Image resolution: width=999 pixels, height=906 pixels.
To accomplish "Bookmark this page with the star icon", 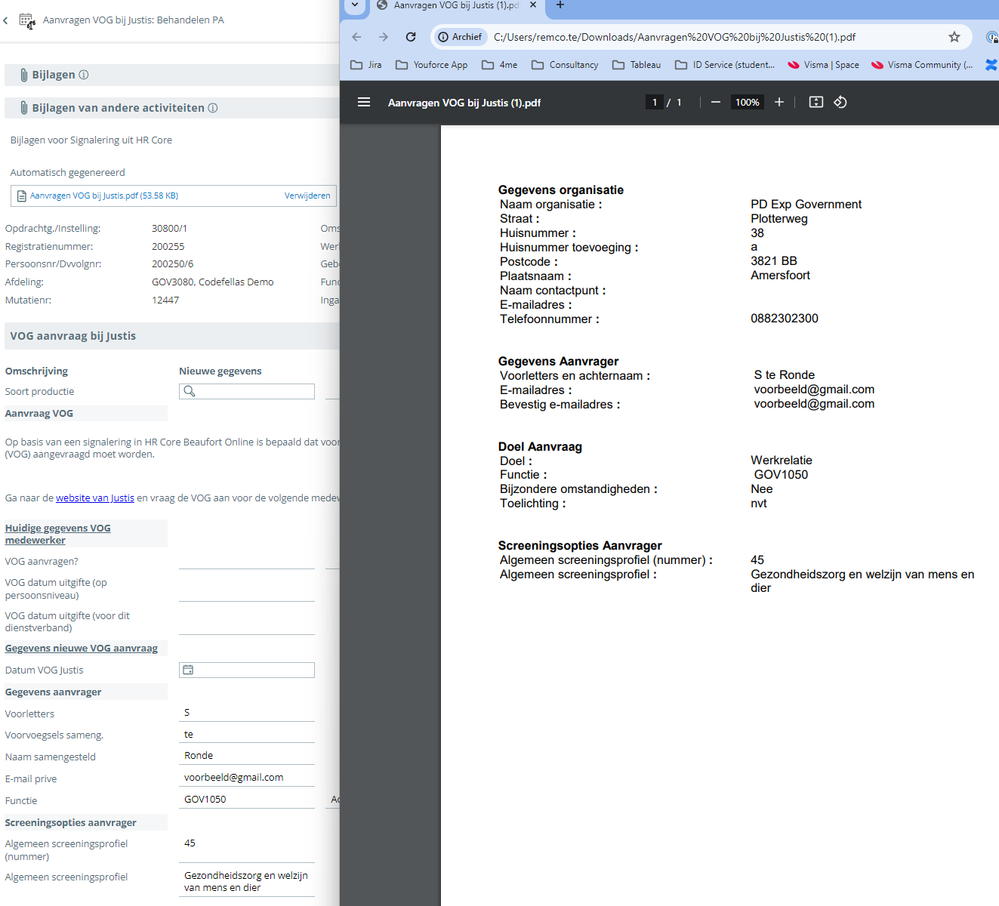I will [954, 37].
